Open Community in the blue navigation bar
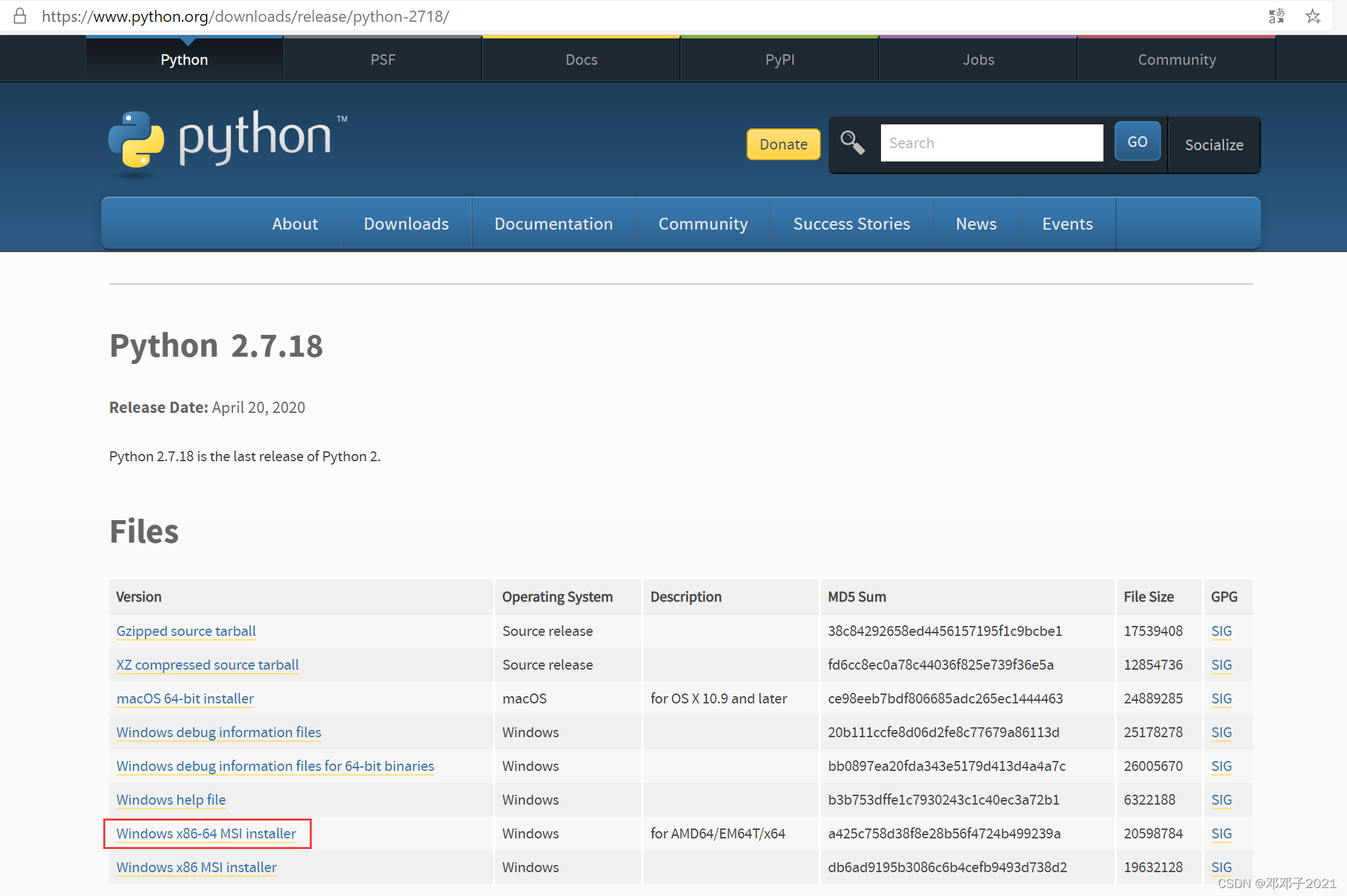Viewport: 1347px width, 896px height. pos(703,224)
